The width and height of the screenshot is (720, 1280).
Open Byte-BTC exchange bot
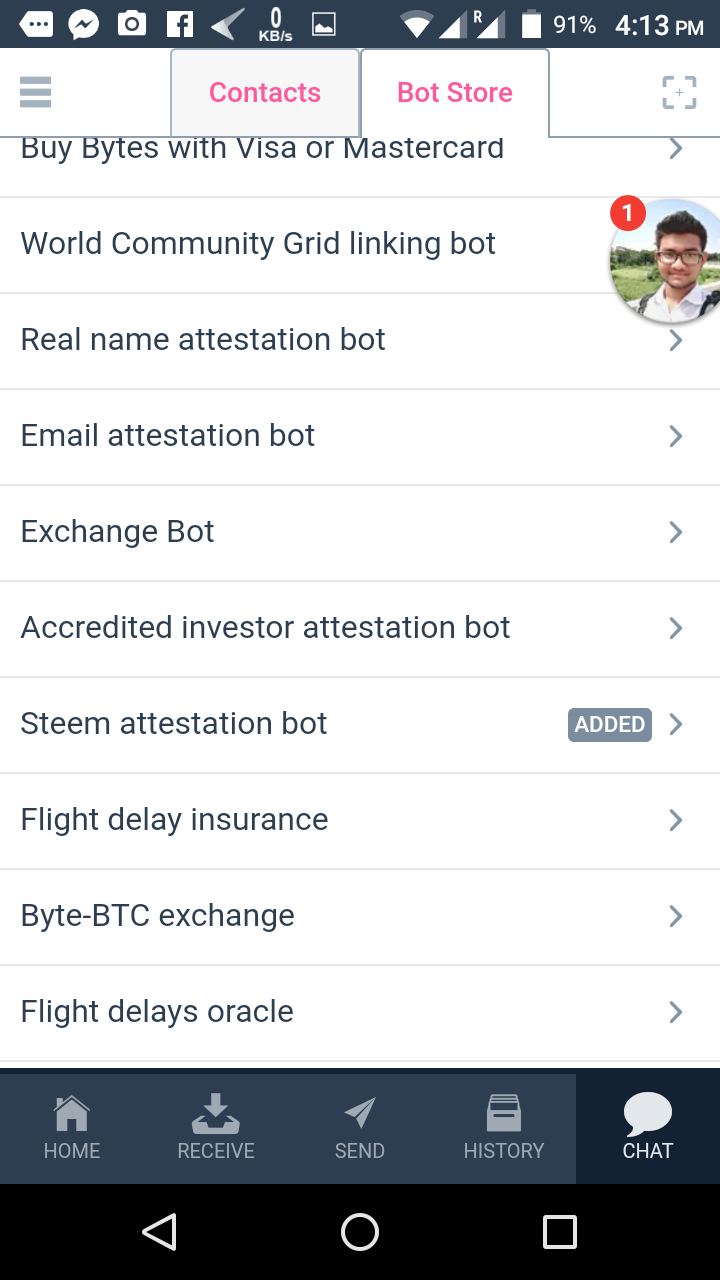(158, 916)
